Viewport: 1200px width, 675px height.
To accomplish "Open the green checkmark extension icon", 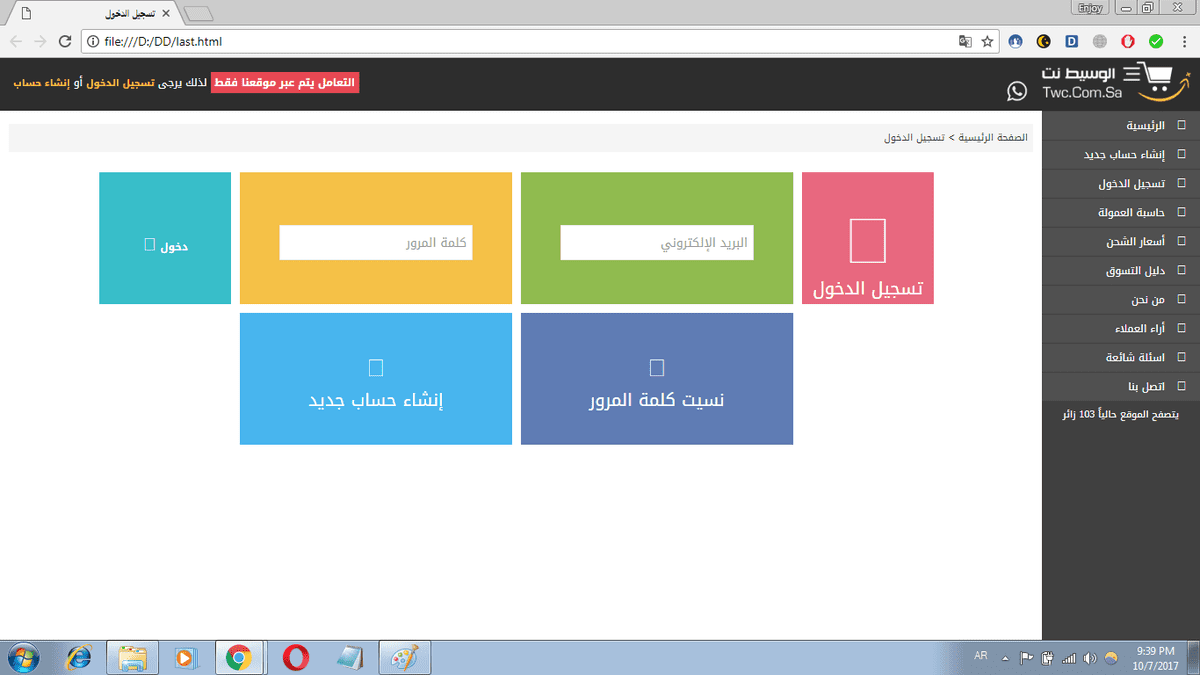I will coord(1156,42).
